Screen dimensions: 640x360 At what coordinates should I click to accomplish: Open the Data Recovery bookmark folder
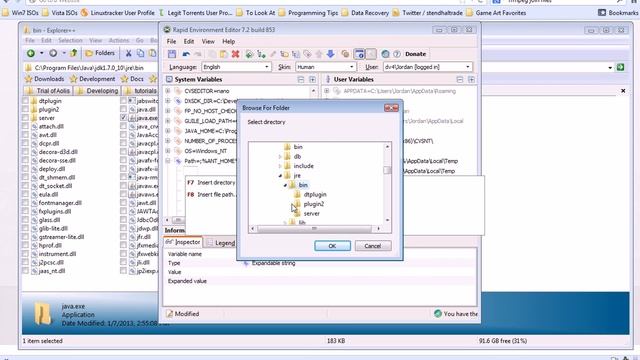coord(366,13)
